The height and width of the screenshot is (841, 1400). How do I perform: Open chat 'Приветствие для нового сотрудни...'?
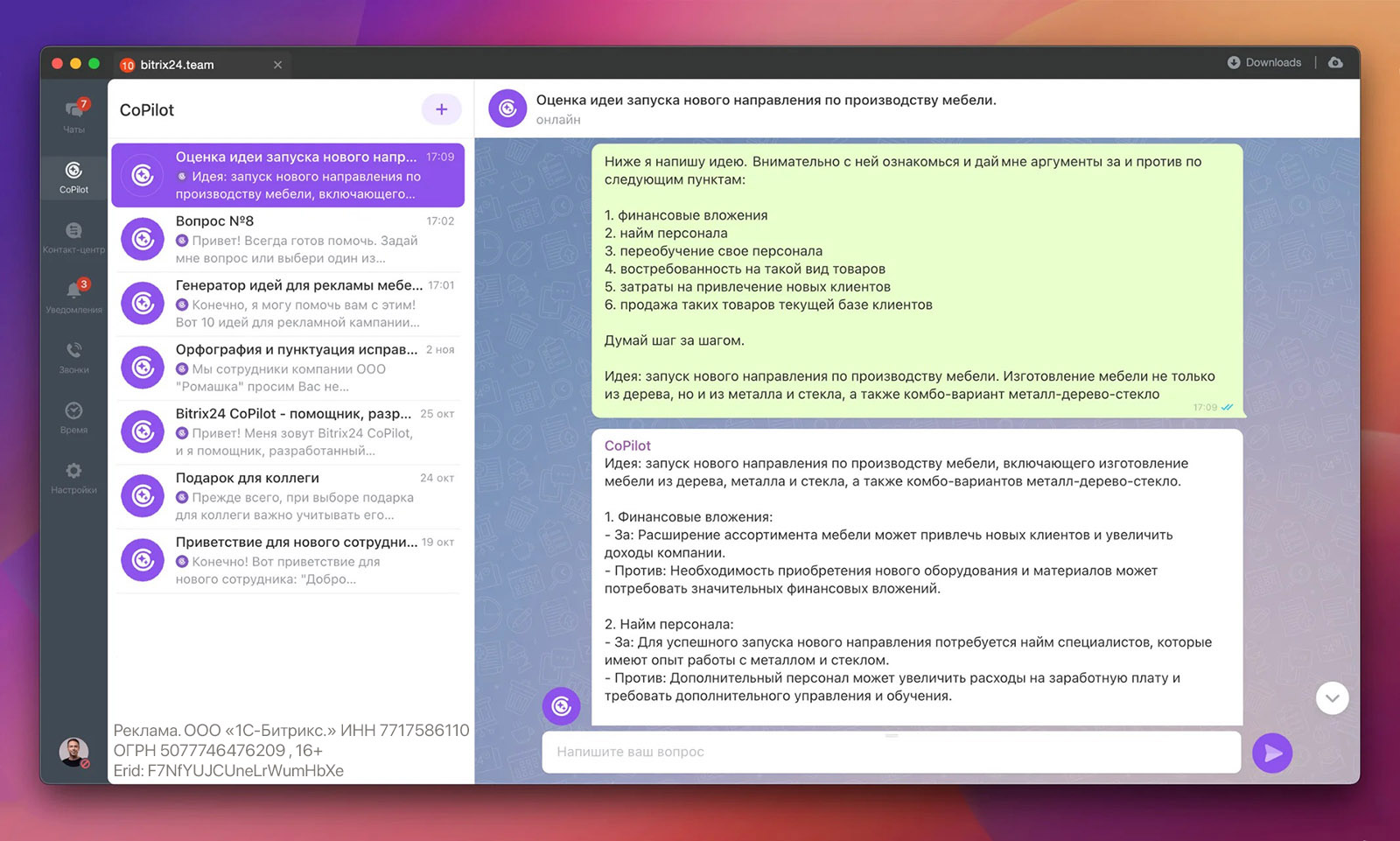[x=288, y=560]
